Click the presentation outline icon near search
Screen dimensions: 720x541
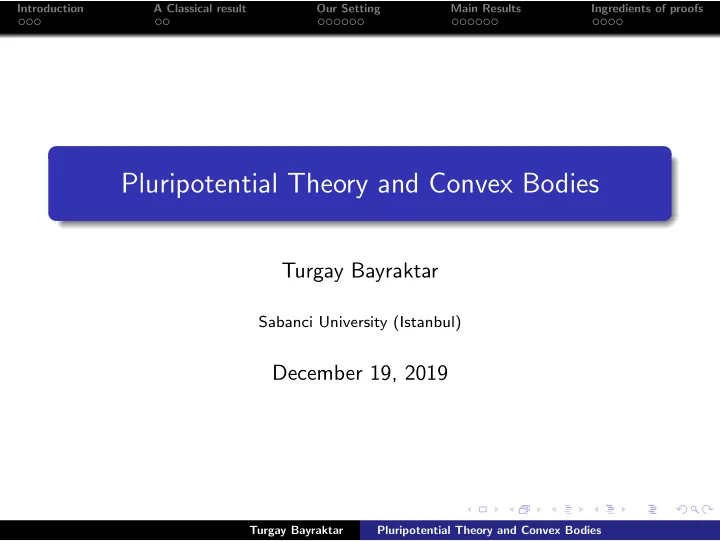click(x=652, y=509)
